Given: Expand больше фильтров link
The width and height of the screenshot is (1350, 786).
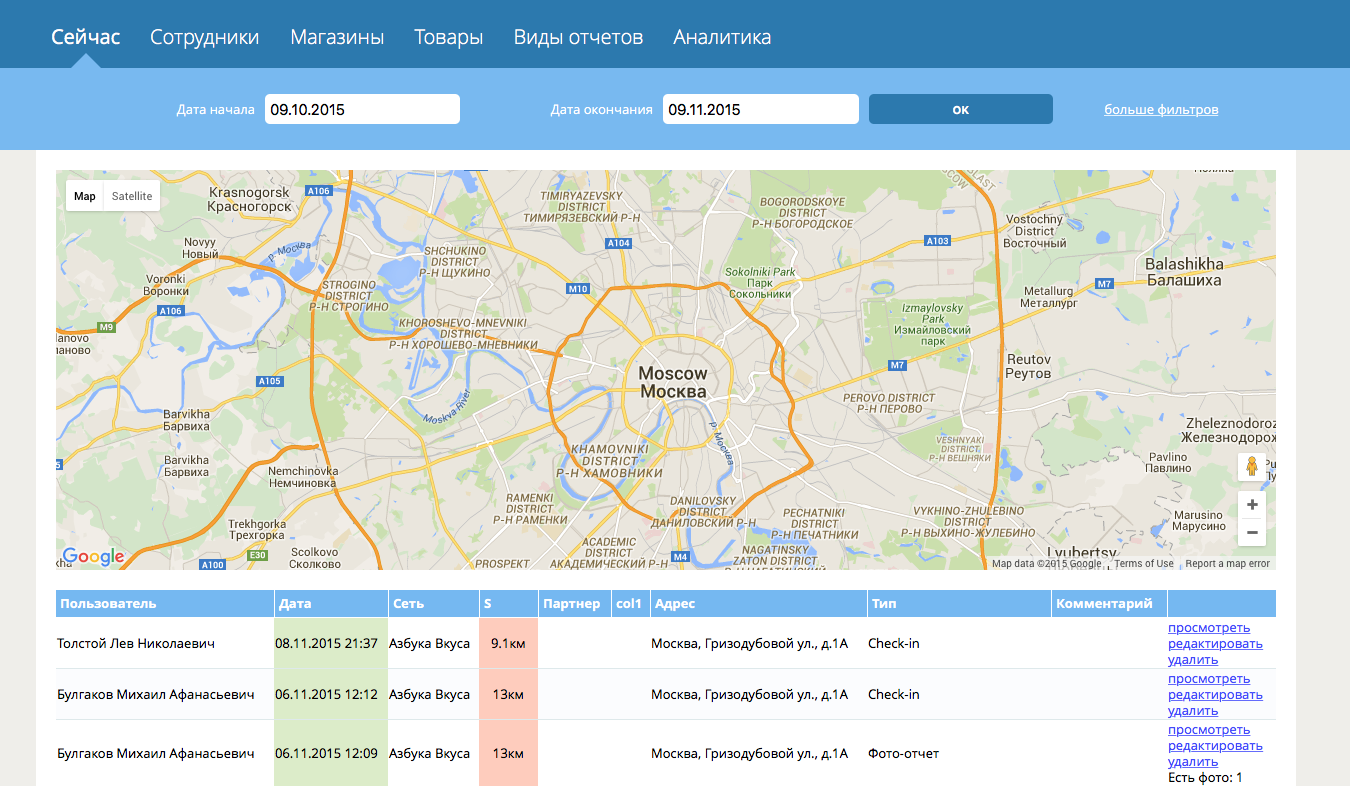Looking at the screenshot, I should [1161, 109].
